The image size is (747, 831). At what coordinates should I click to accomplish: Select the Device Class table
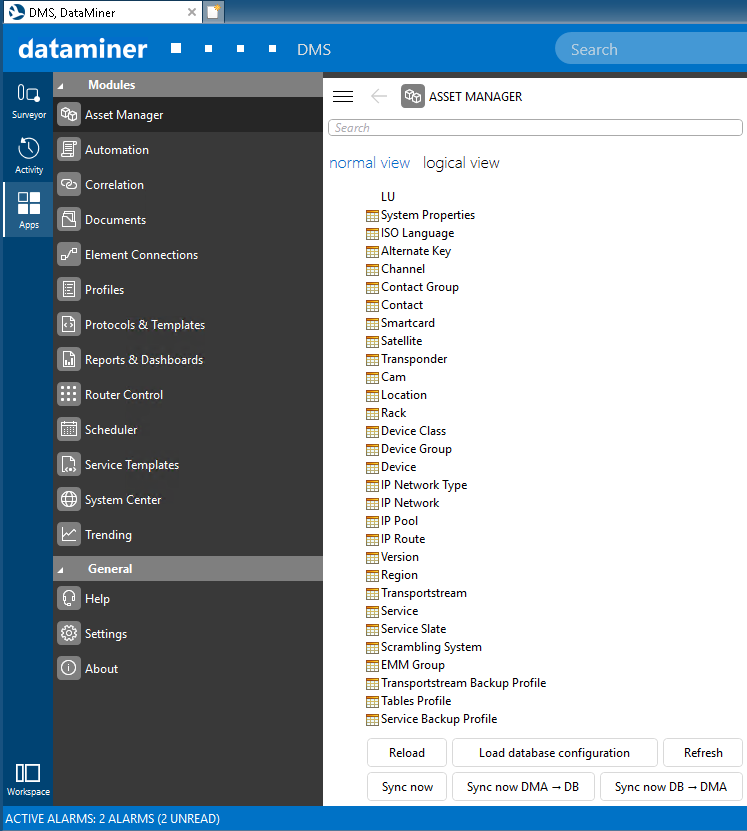[413, 431]
